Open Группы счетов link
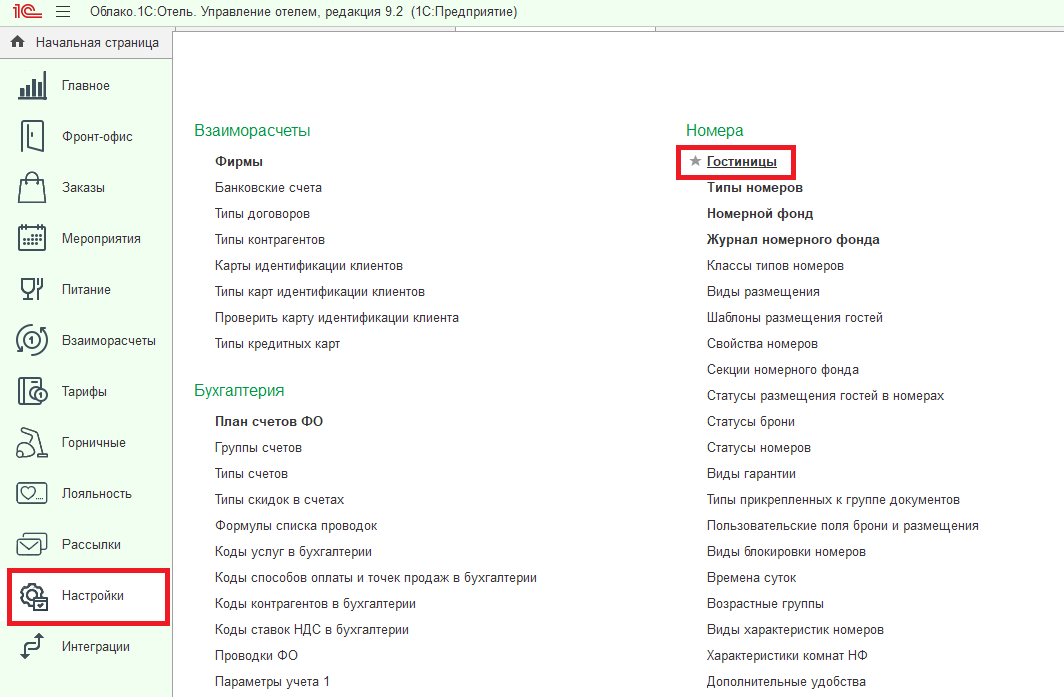 [258, 448]
